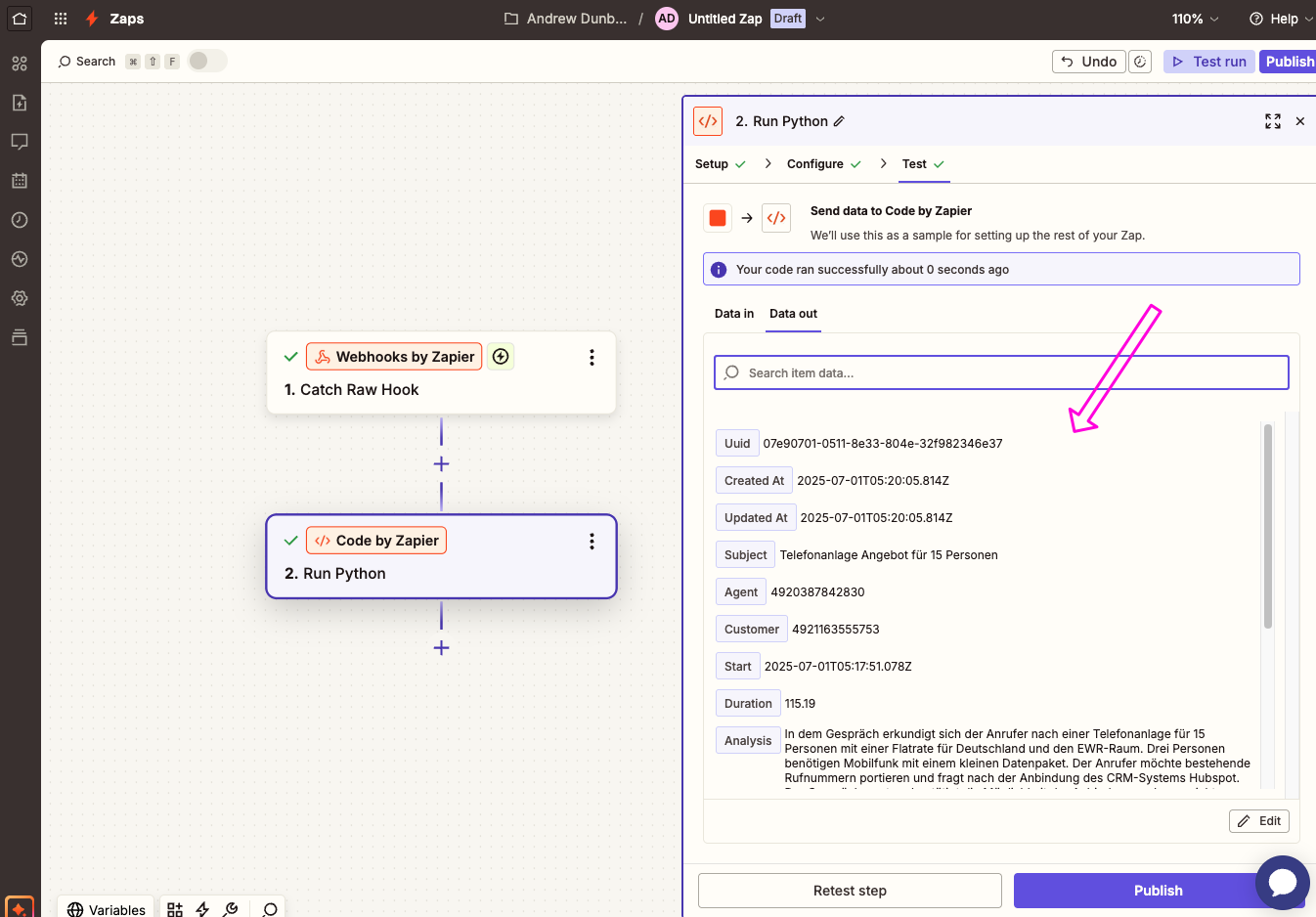Switch to the Configure tab
The width and height of the screenshot is (1316, 917).
pos(824,164)
